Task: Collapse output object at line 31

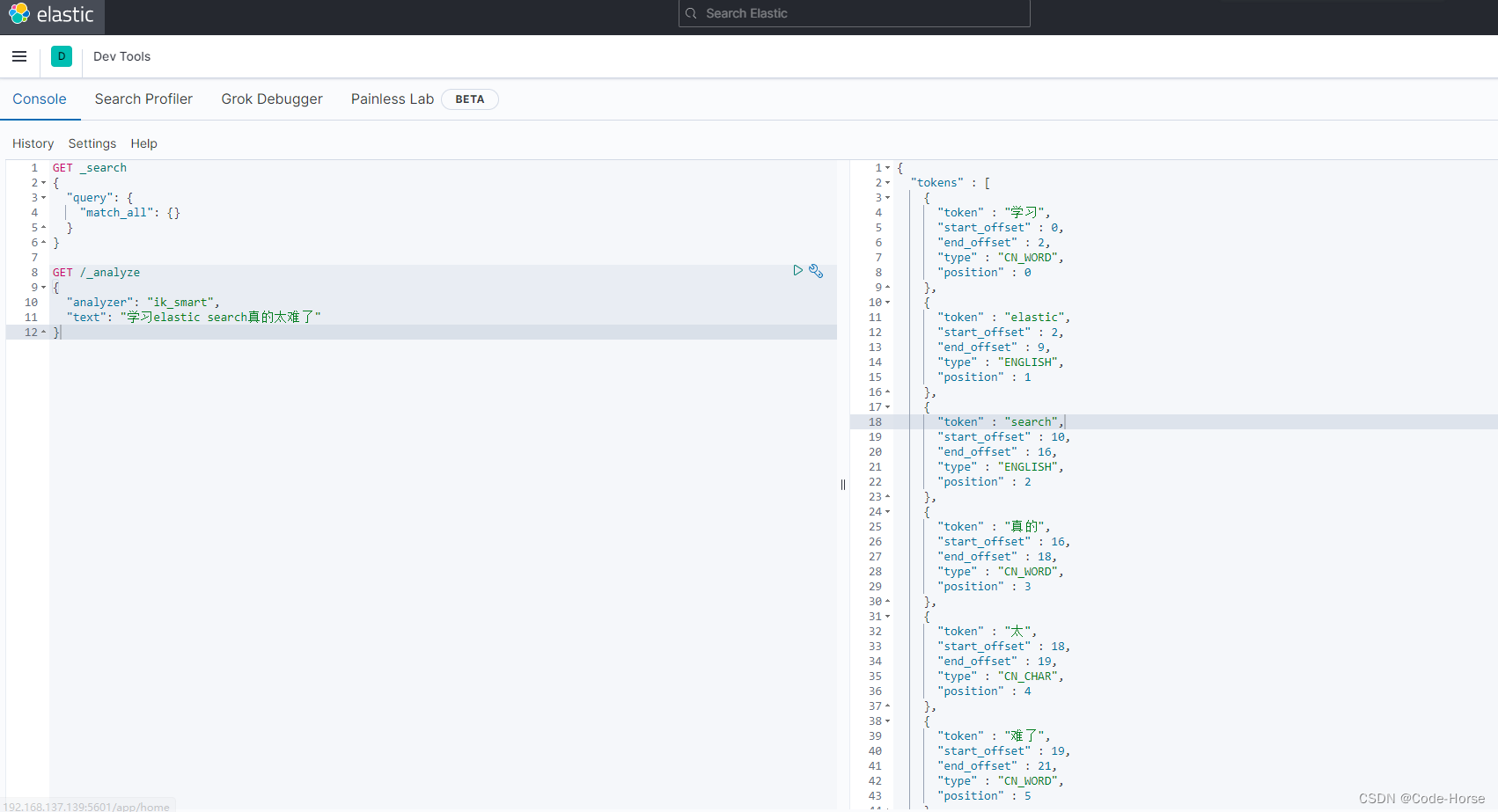Action: (887, 617)
